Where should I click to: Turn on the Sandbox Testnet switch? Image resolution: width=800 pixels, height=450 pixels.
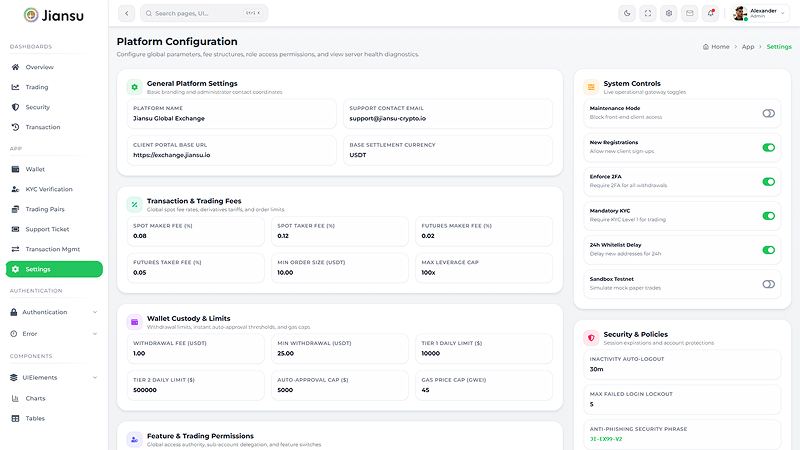(768, 284)
